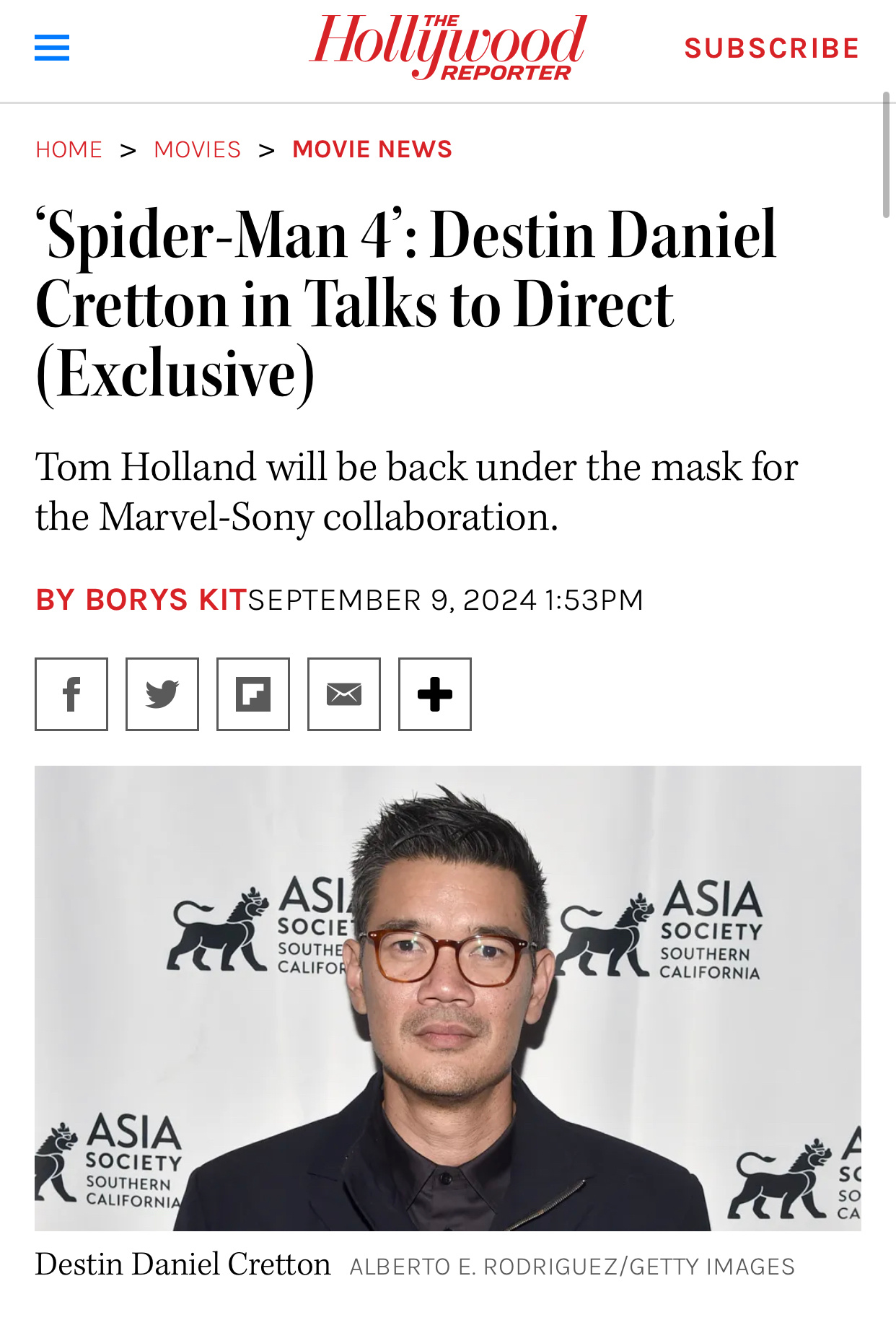
Task: View author Borys Kit's page
Action: tap(141, 600)
